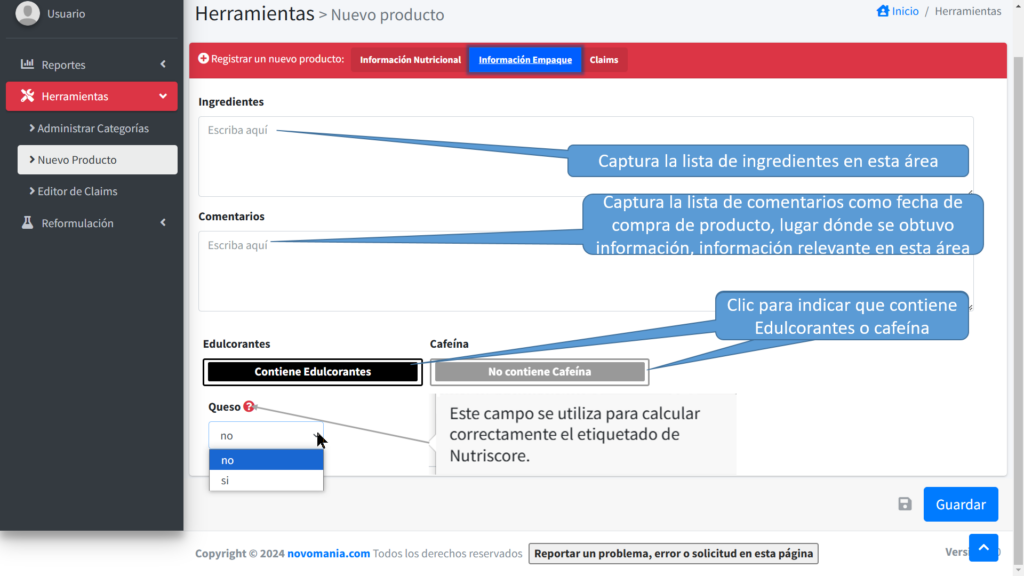Open the novomania.com footer link
Viewport: 1024px width, 576px height.
pos(329,553)
